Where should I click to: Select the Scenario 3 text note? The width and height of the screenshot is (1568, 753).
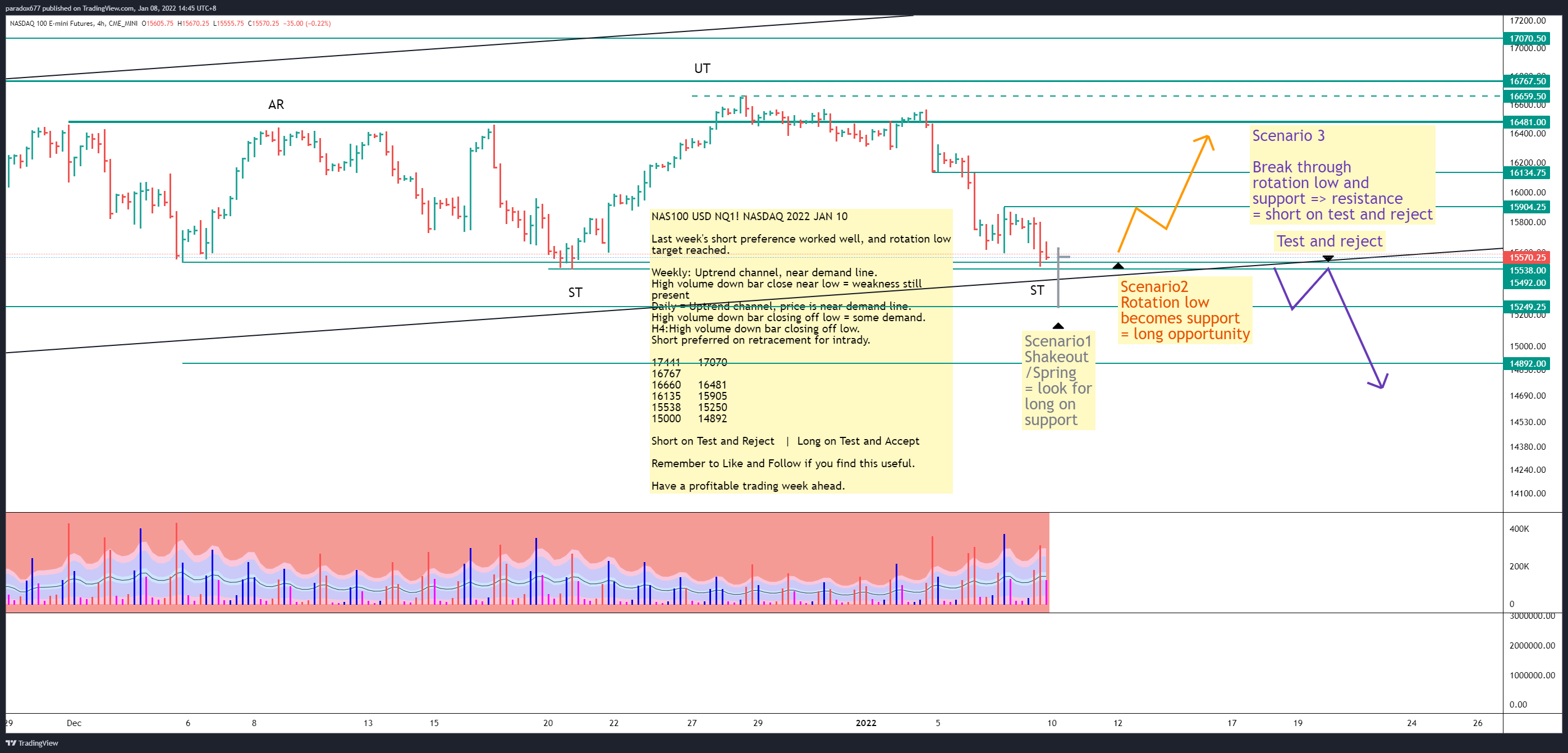pyautogui.click(x=1342, y=175)
